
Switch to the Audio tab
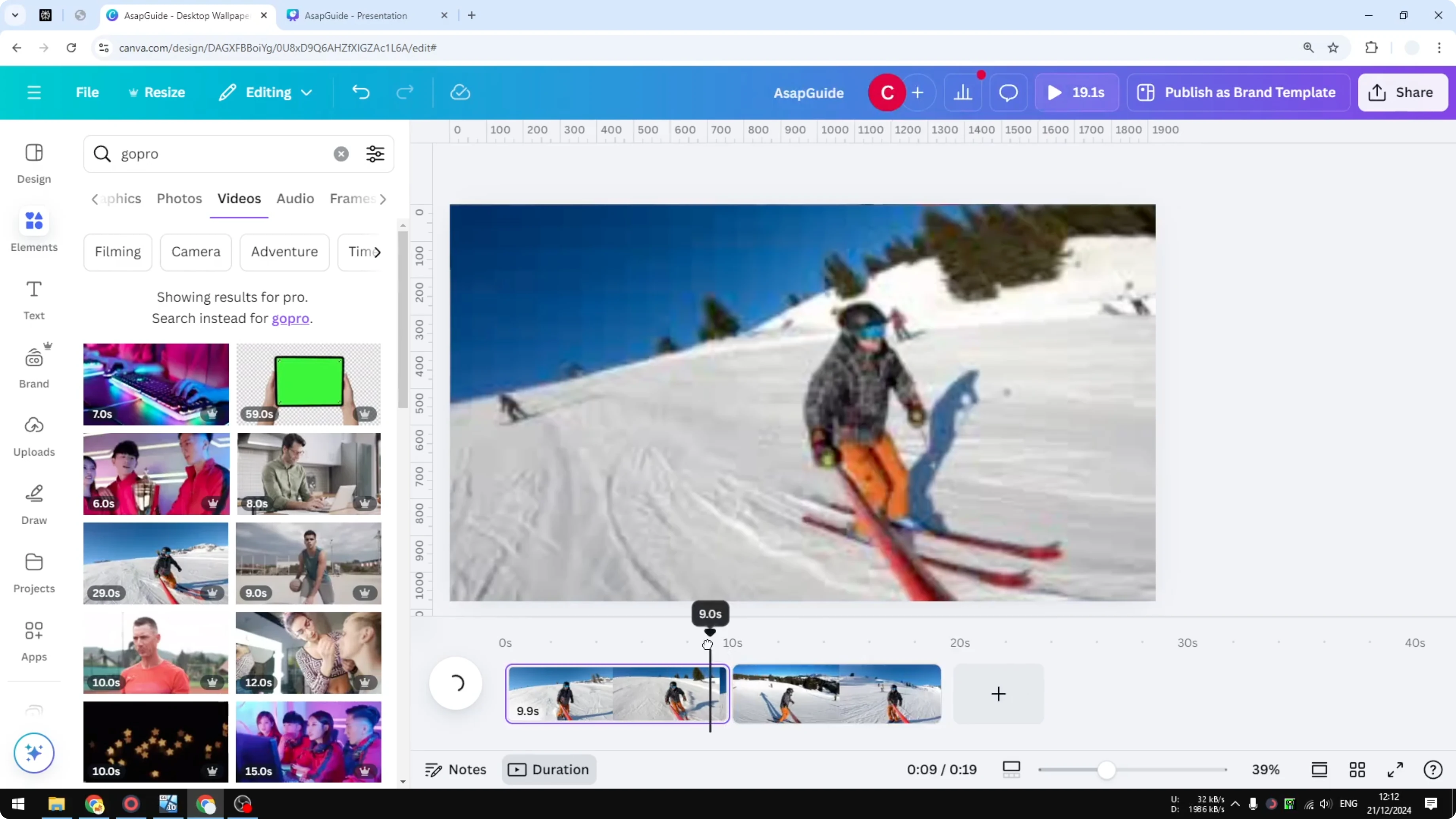[x=294, y=198]
